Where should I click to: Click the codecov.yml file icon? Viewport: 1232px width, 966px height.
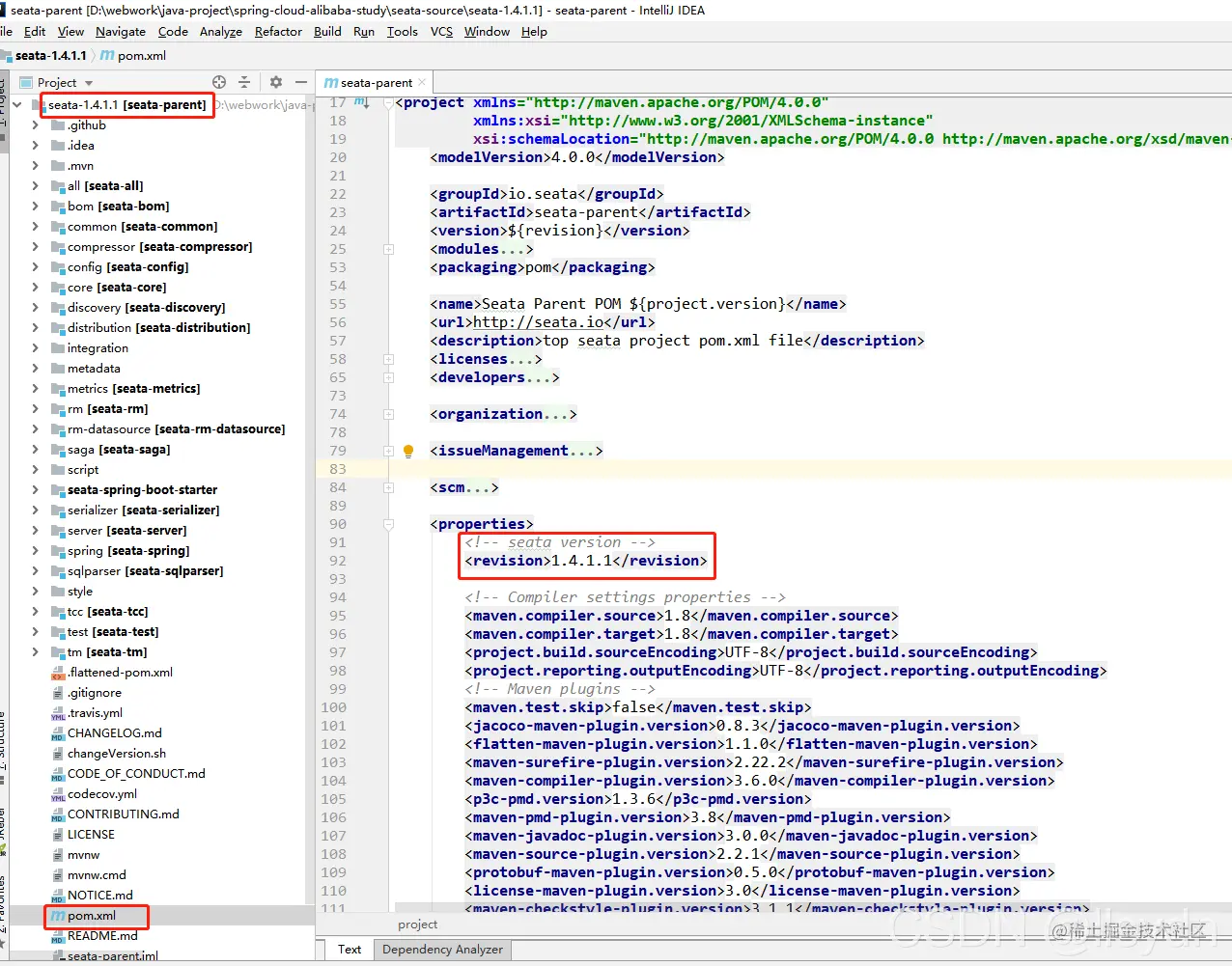[x=58, y=794]
